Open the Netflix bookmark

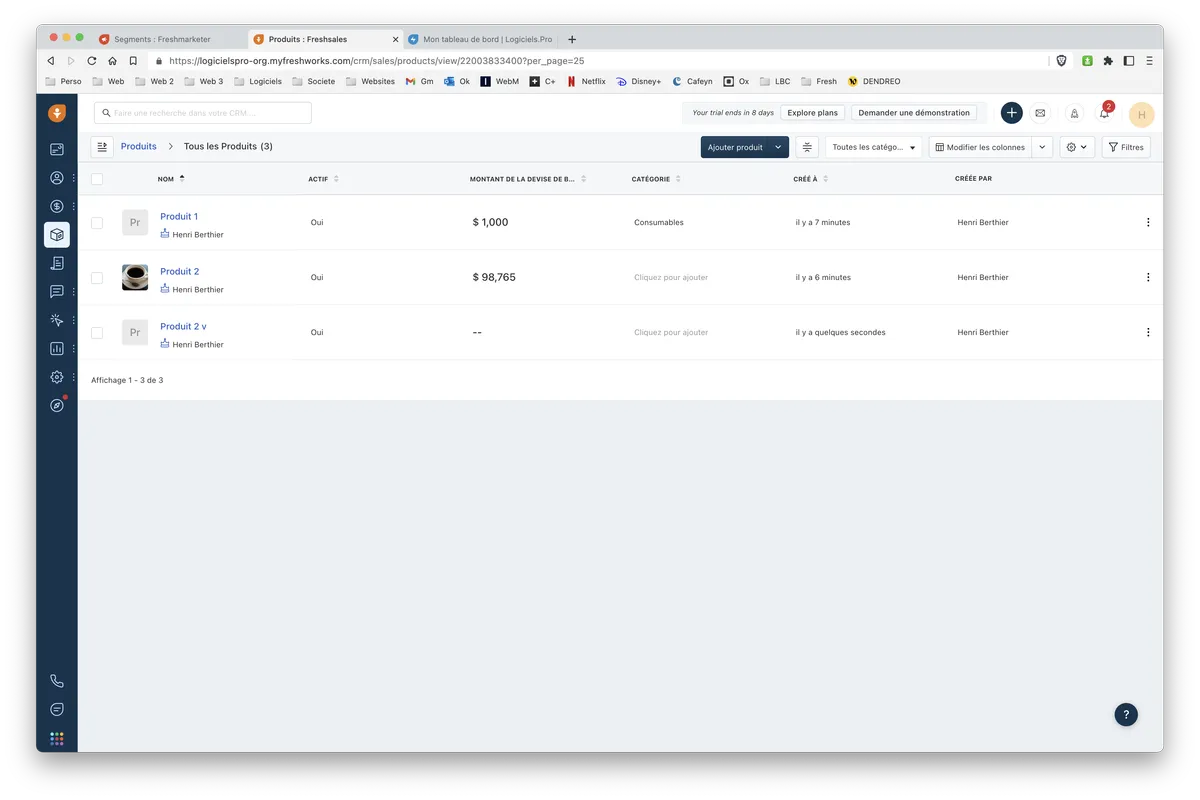tap(586, 81)
